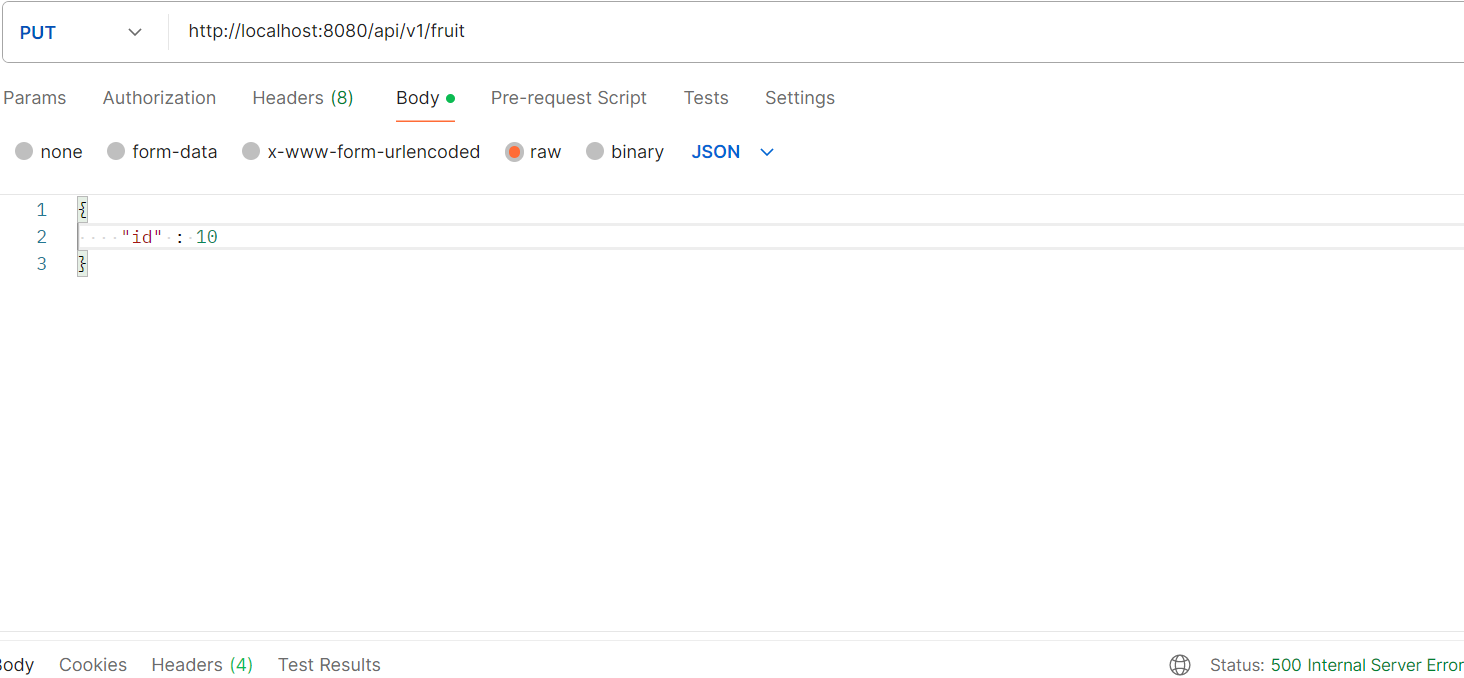Expand the JSON format dropdown chevron
This screenshot has width=1464, height=678.
[x=767, y=152]
